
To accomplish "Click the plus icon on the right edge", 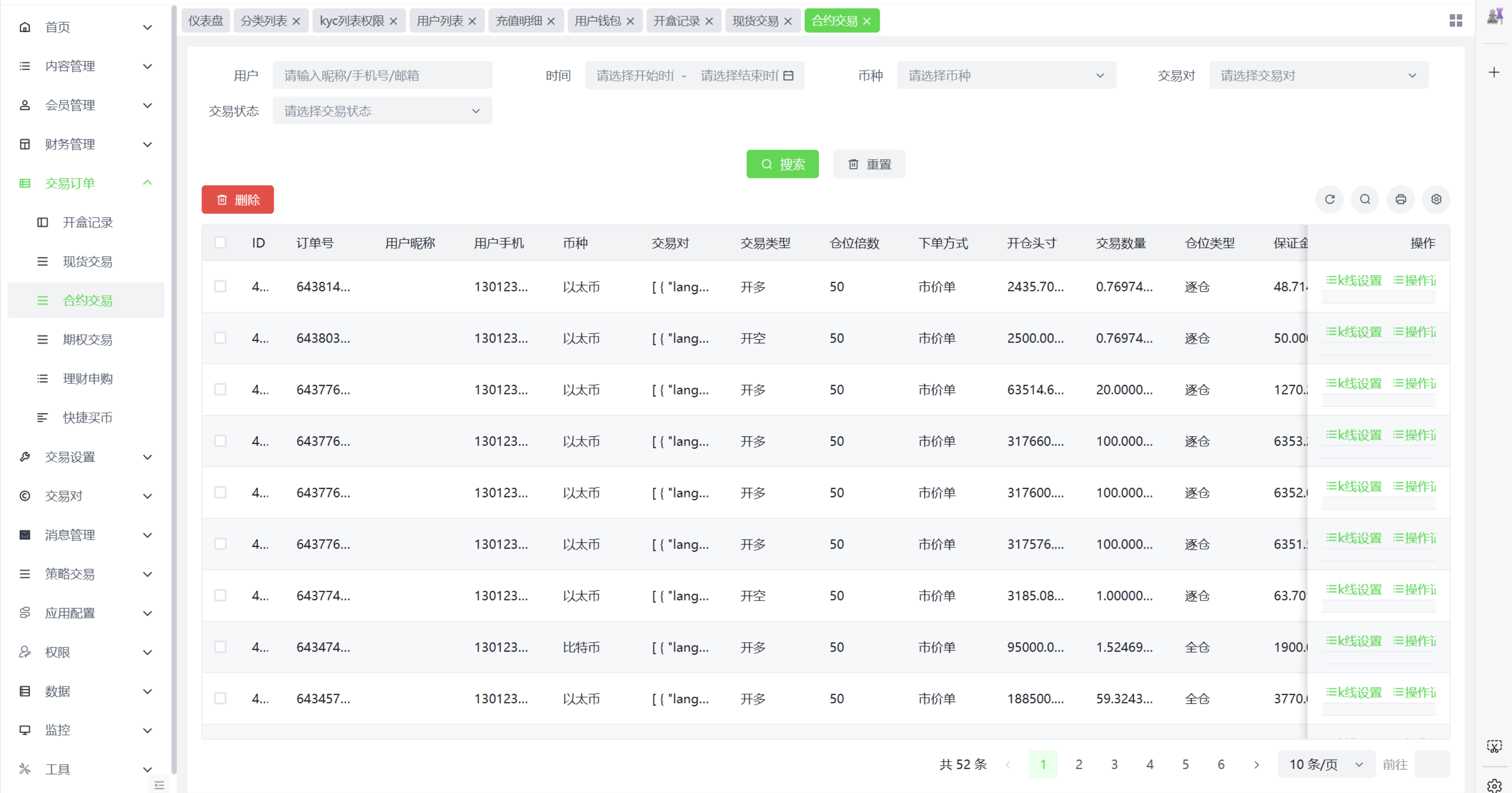I will (x=1494, y=72).
